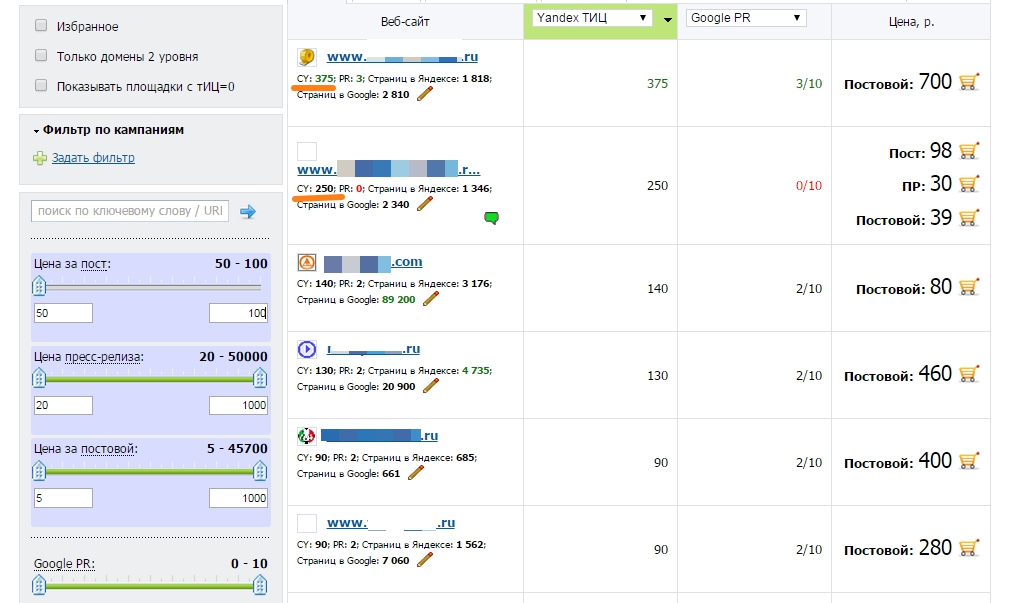Click pencil edit icon for site with 2 810 Google pages

pos(424,94)
